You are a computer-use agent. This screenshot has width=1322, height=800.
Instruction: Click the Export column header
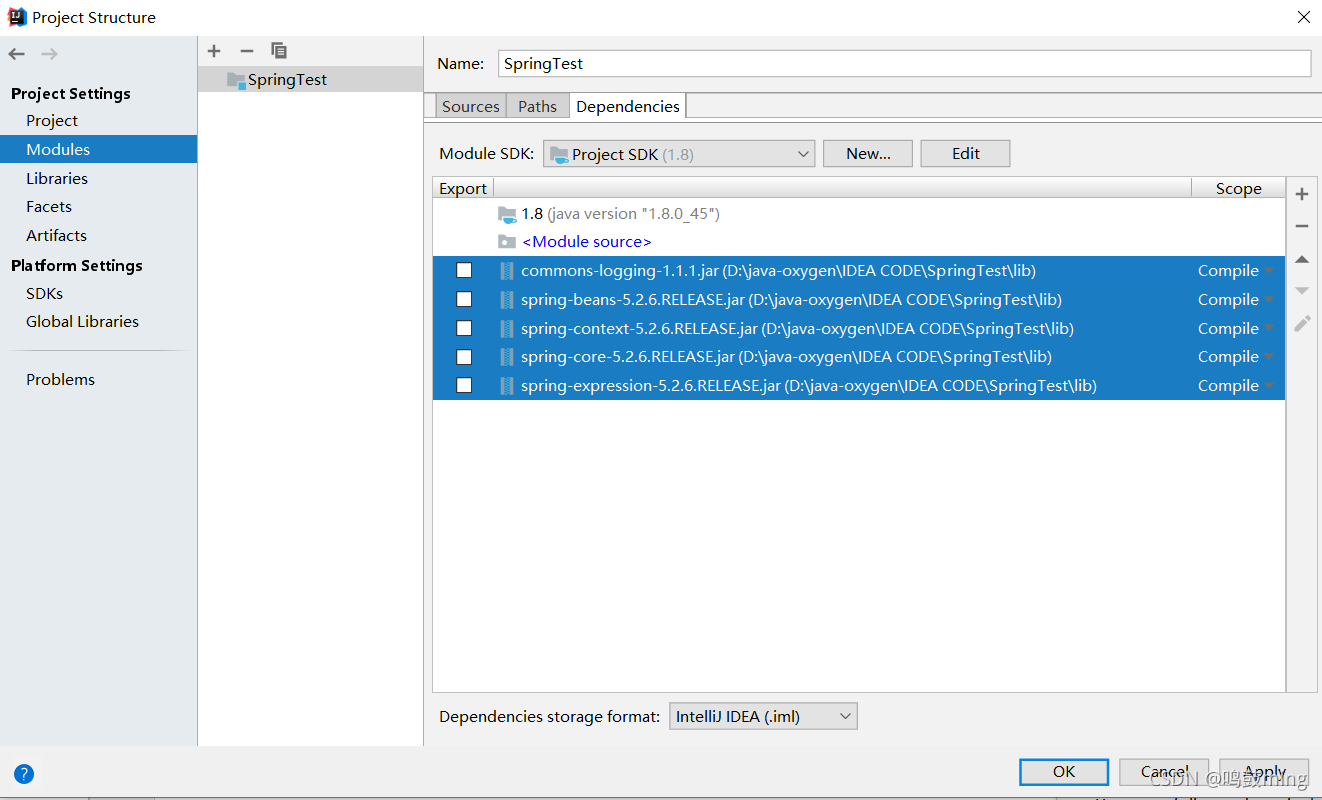point(463,188)
